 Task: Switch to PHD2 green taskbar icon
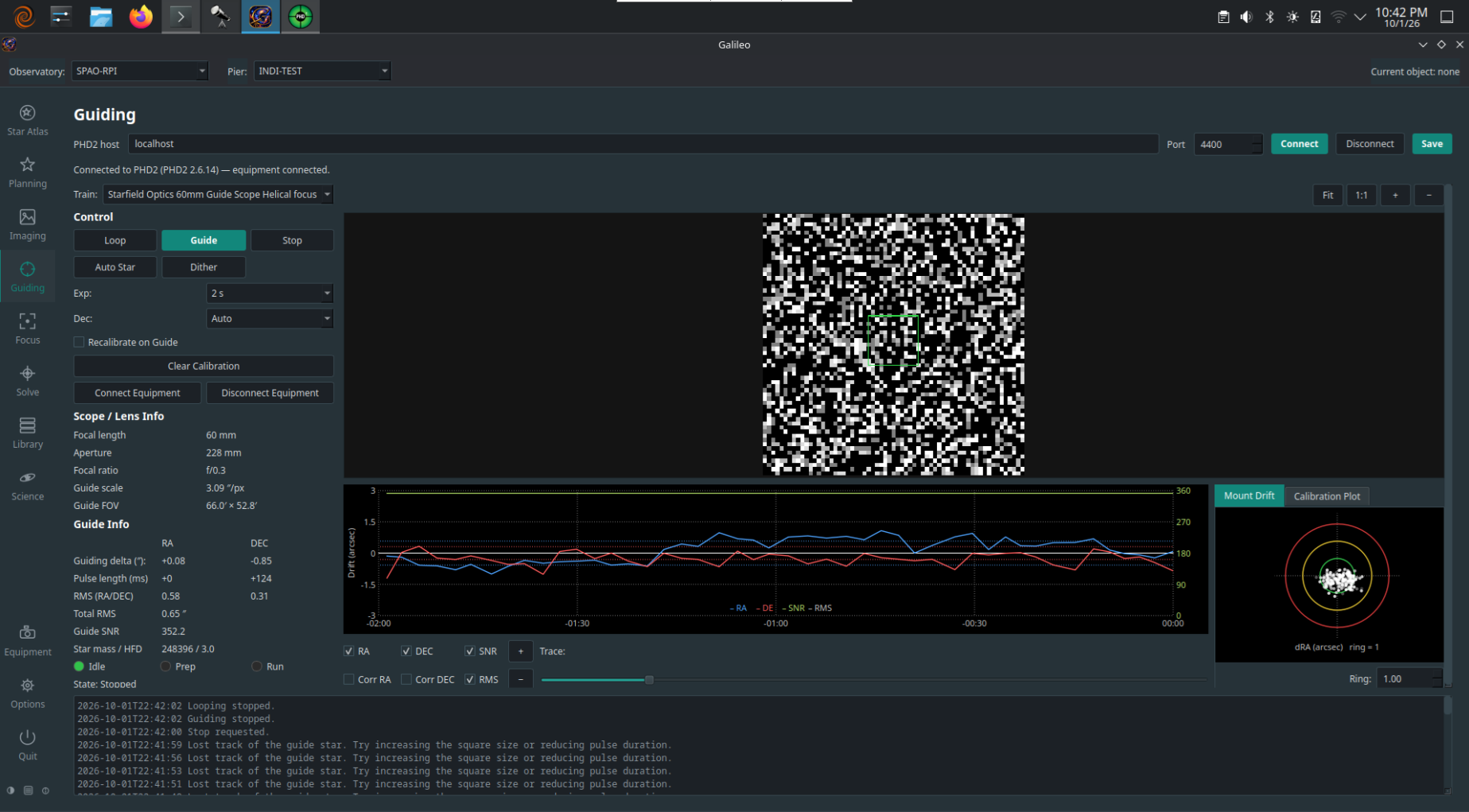tap(301, 17)
